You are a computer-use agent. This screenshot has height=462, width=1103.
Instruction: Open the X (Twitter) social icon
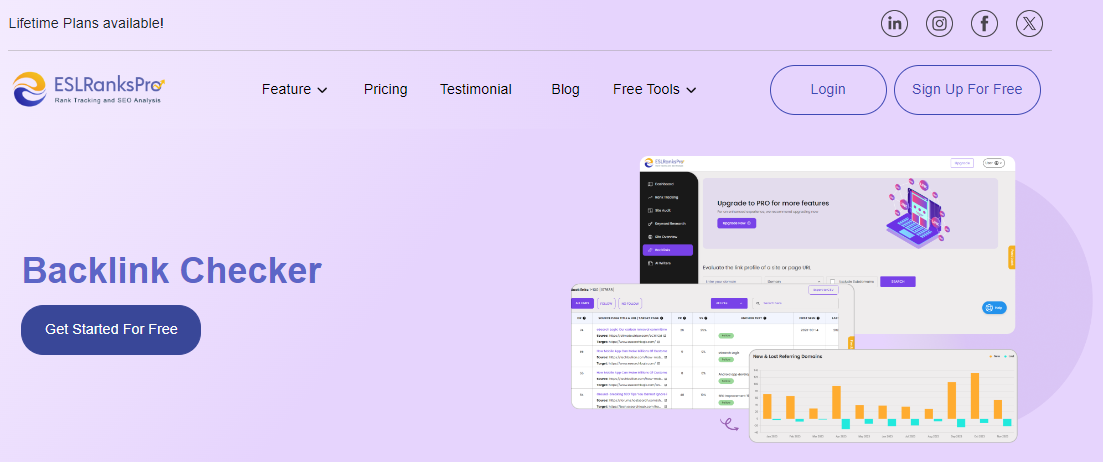click(x=1029, y=23)
